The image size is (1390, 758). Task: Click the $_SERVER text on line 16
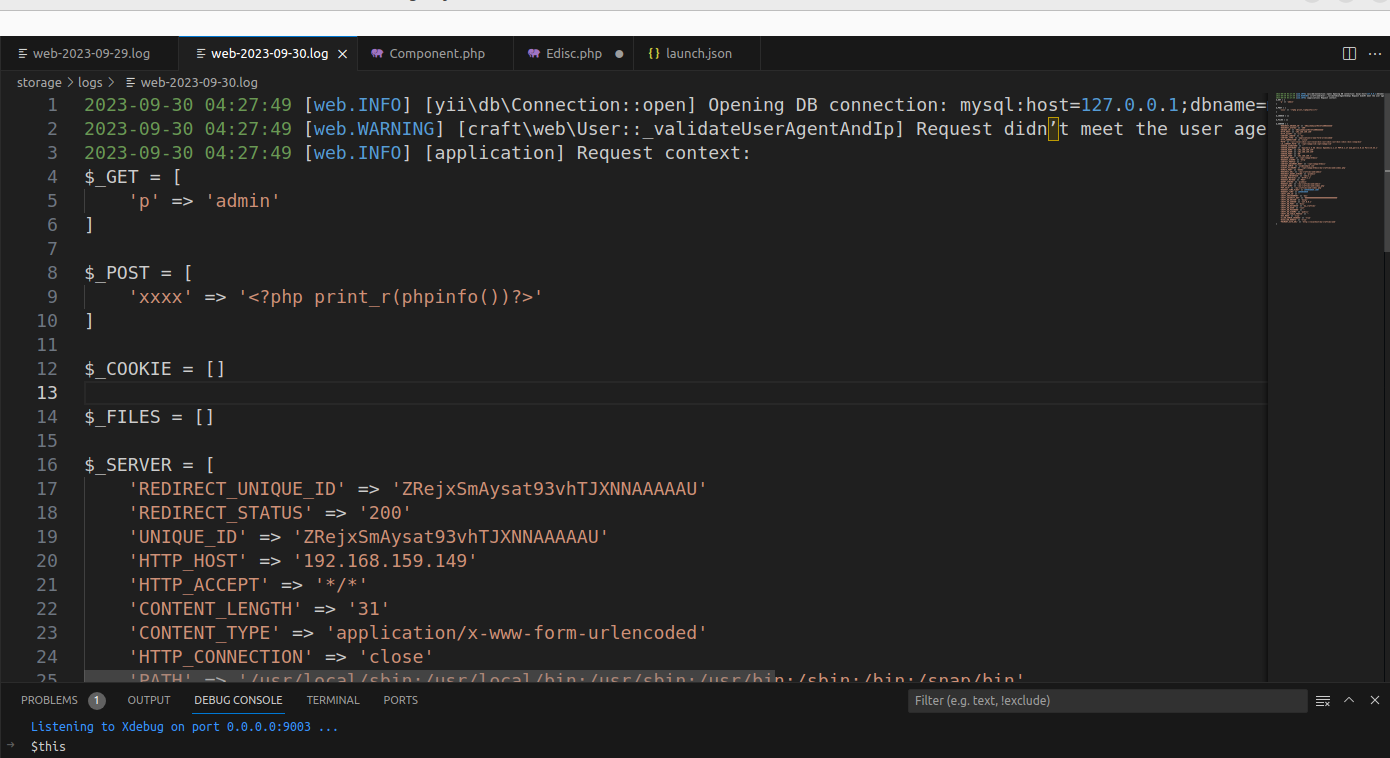(128, 465)
